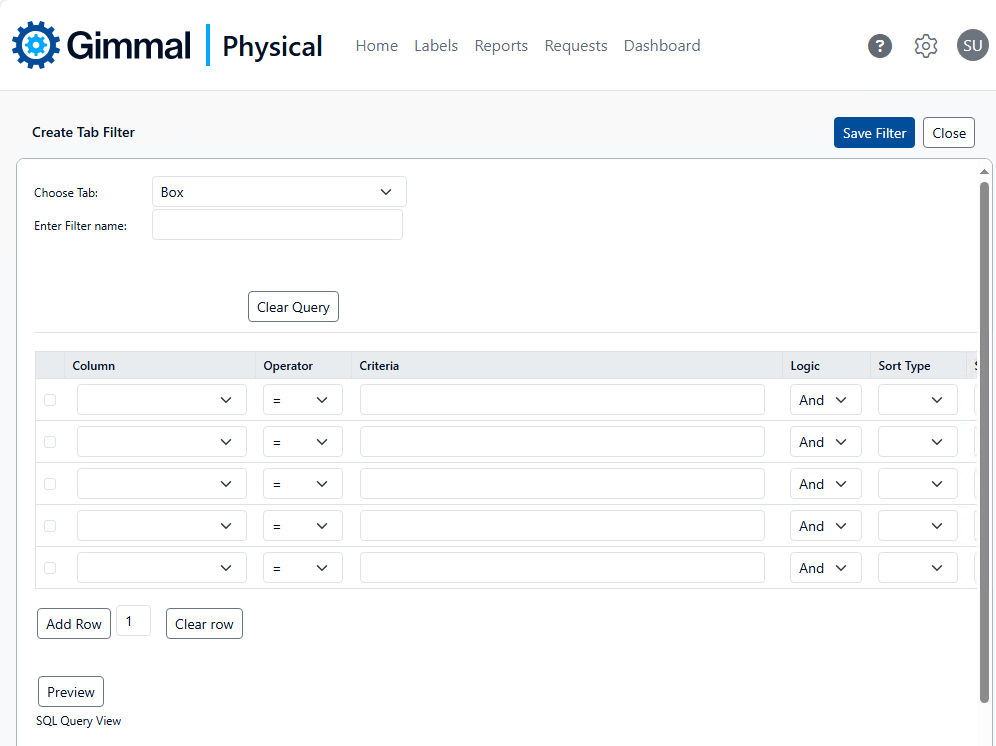Image resolution: width=996 pixels, height=746 pixels.
Task: Click the Clear Query button
Action: click(293, 307)
